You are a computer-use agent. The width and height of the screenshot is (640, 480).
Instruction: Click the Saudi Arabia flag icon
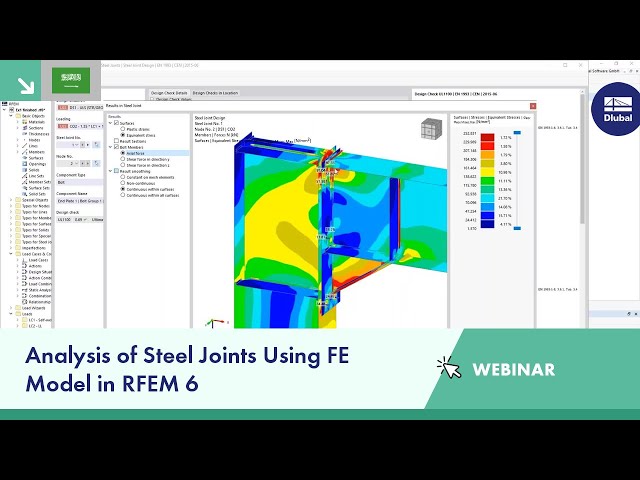pyautogui.click(x=71, y=80)
